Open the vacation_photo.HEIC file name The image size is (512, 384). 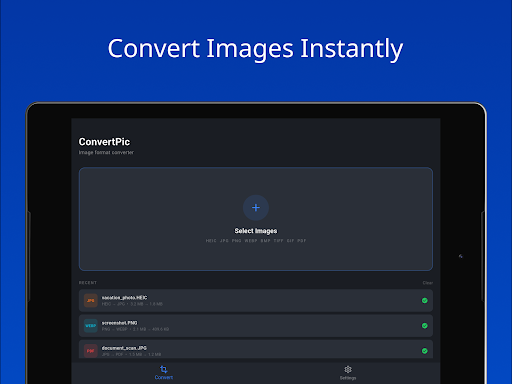[x=124, y=298]
